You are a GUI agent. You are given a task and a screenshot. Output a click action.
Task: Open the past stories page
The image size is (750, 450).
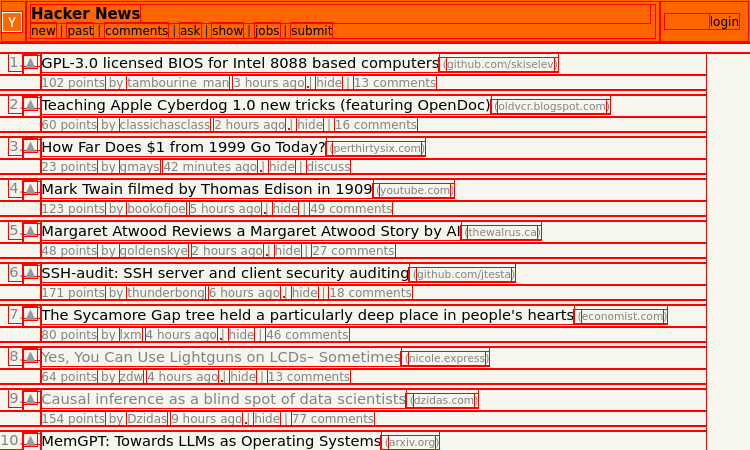80,31
